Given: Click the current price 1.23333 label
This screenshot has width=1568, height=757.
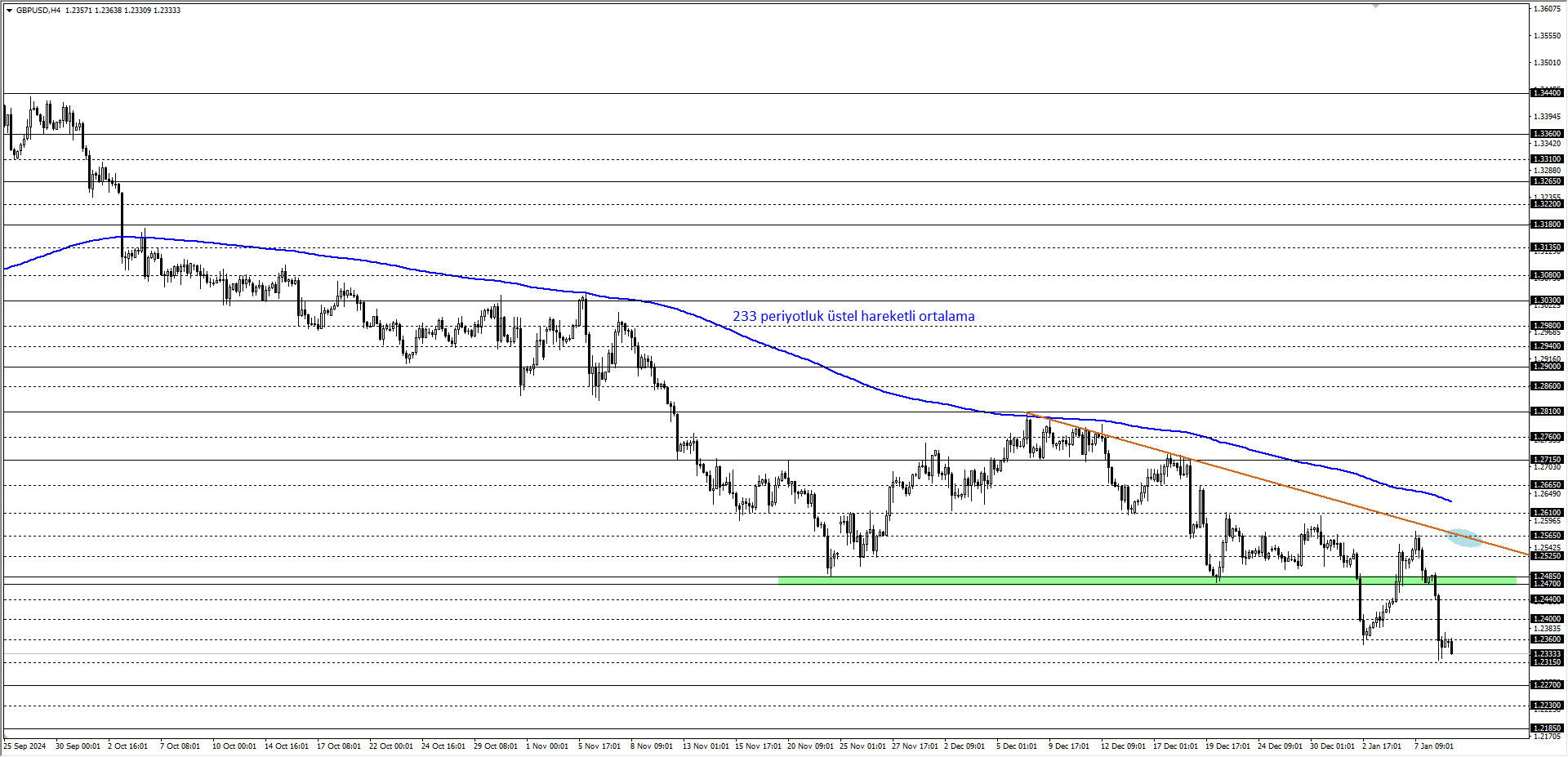Looking at the screenshot, I should pyautogui.click(x=1547, y=654).
